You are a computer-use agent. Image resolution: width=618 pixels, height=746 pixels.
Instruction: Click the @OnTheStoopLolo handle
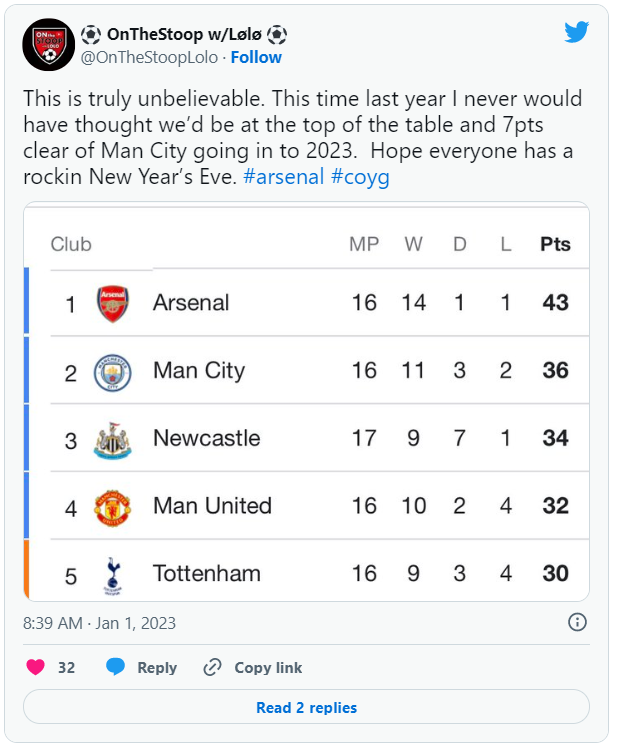coord(149,58)
